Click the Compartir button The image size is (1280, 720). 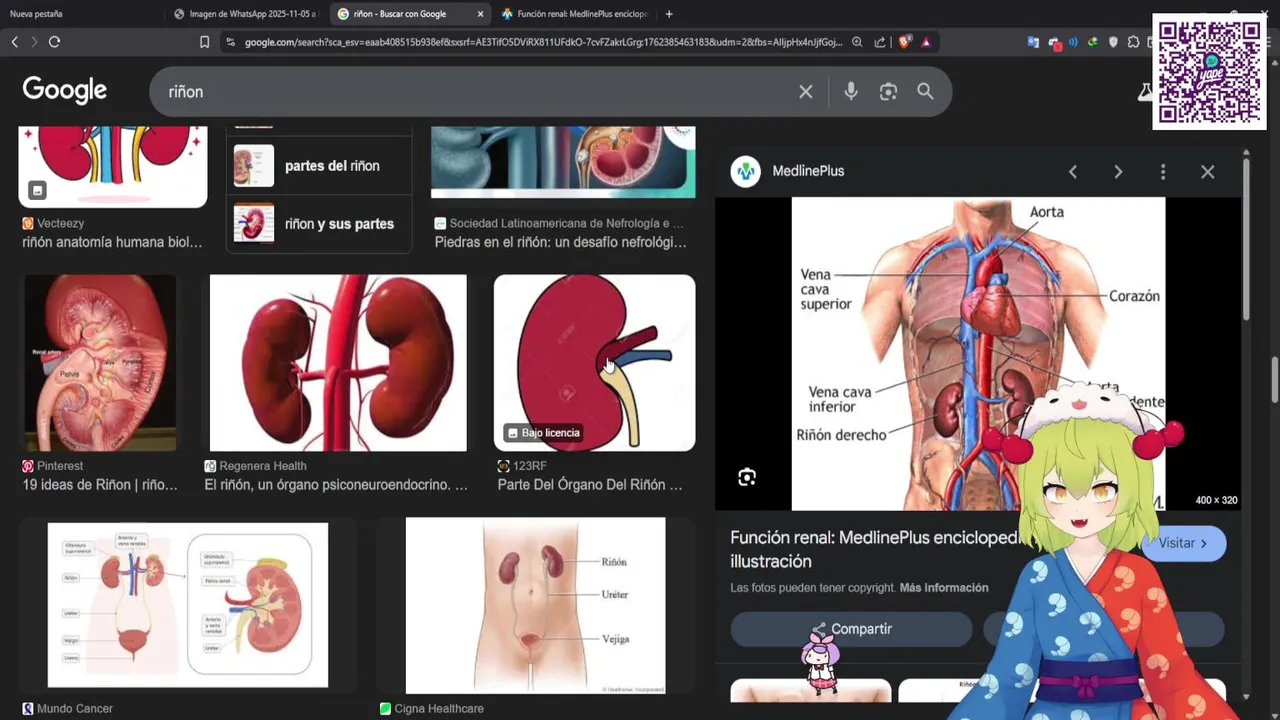click(x=851, y=629)
